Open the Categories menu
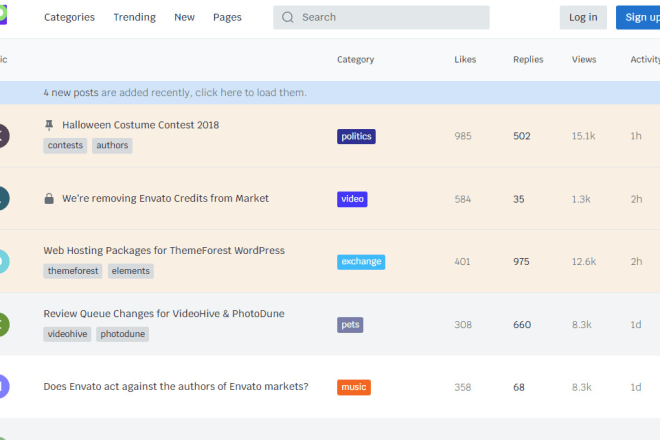This screenshot has width=660, height=440. point(69,17)
